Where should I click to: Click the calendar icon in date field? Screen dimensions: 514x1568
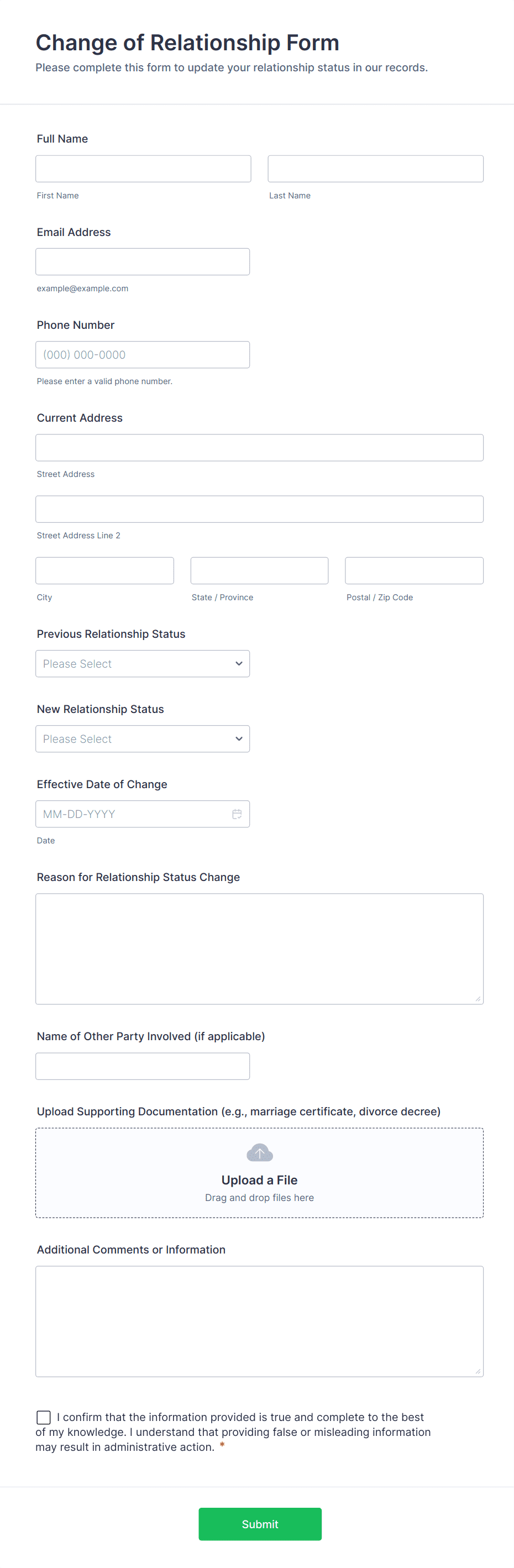[237, 814]
